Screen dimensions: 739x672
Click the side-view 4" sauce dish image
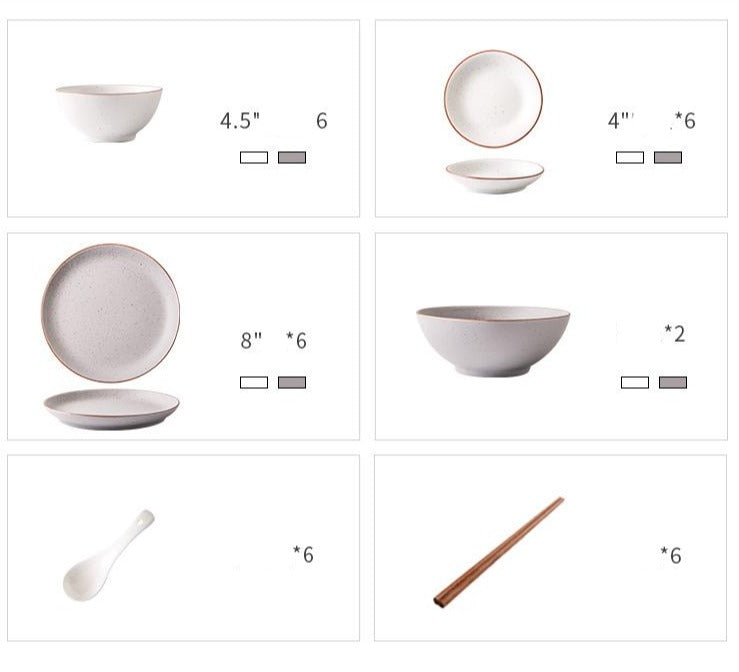pos(495,176)
